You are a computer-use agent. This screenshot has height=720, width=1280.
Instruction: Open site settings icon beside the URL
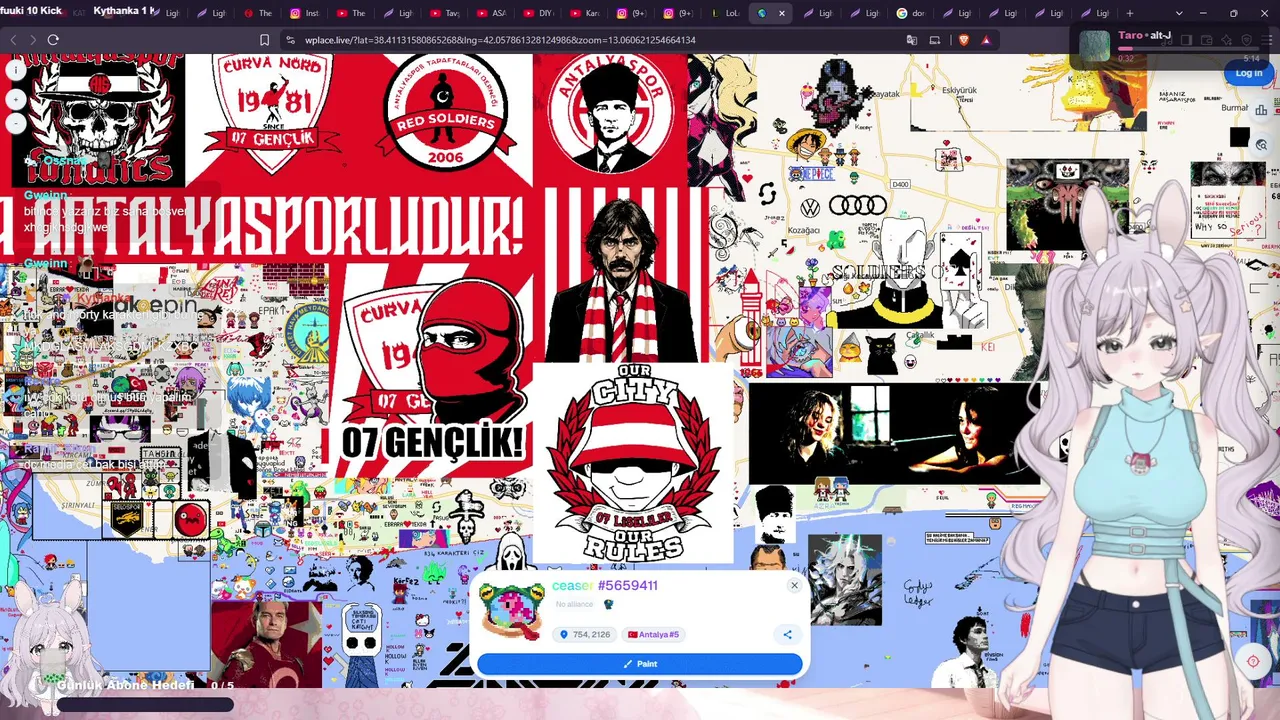(290, 40)
